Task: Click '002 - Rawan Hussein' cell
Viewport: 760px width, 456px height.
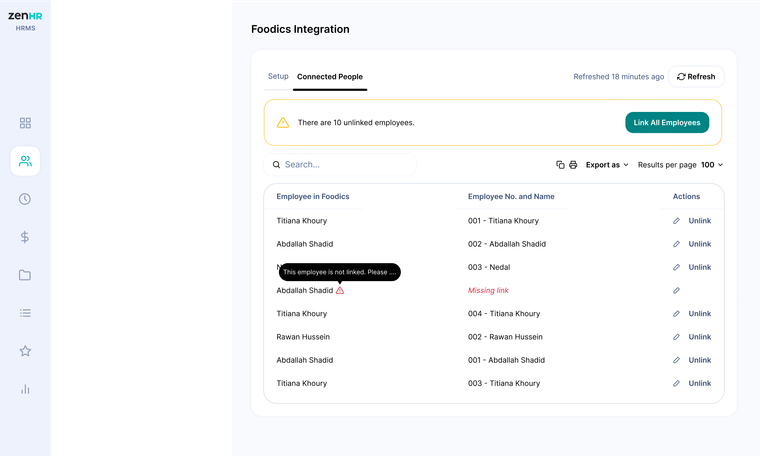Action: [x=505, y=337]
